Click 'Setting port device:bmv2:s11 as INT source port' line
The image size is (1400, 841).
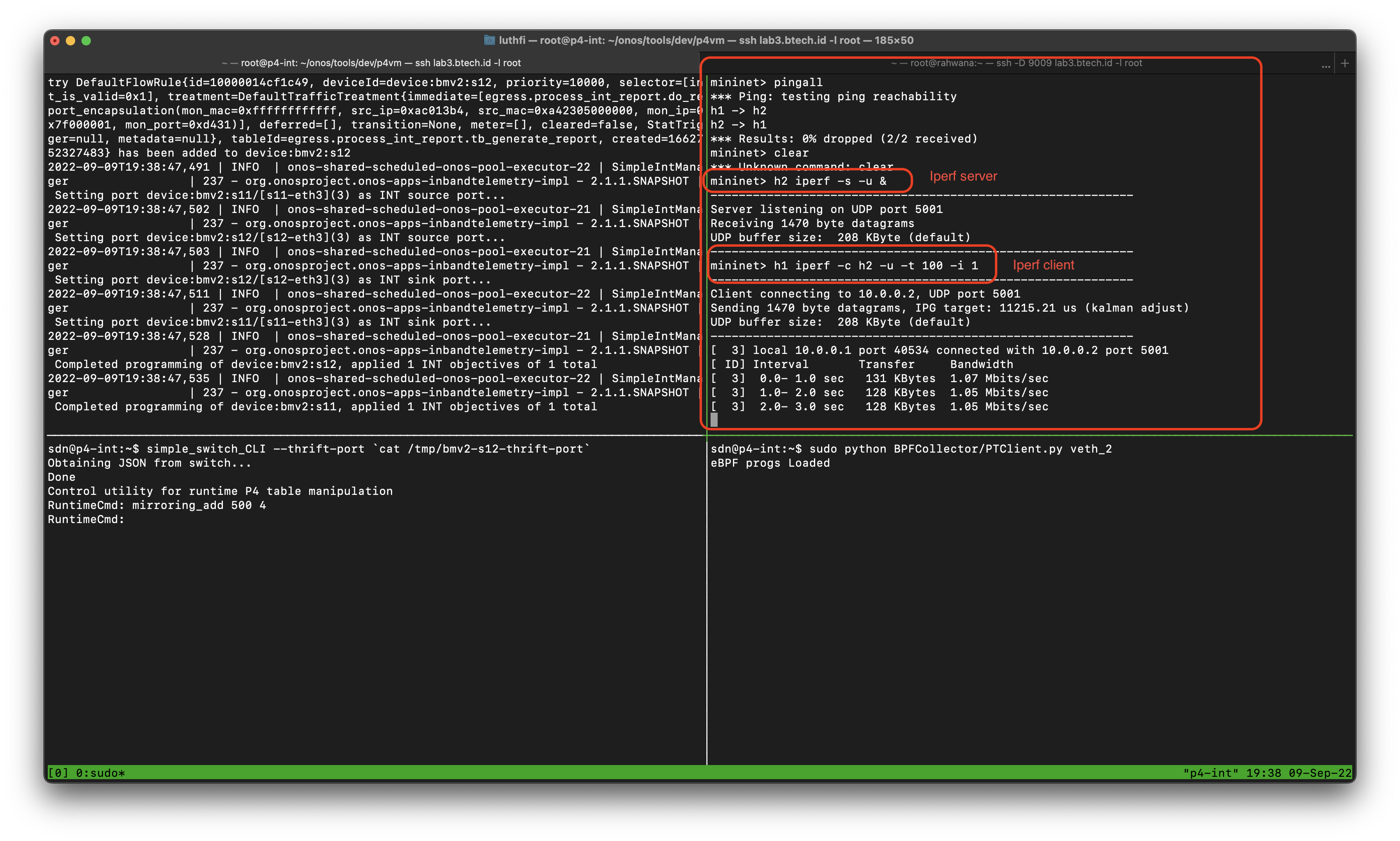pos(280,195)
